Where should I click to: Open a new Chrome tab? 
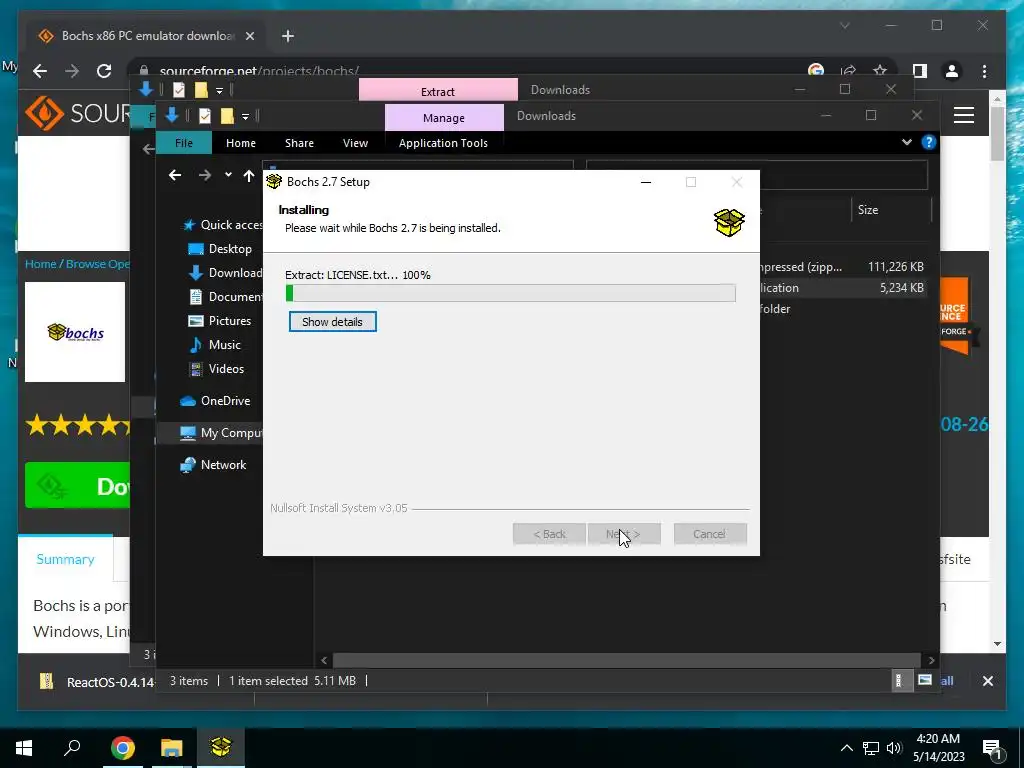(288, 36)
